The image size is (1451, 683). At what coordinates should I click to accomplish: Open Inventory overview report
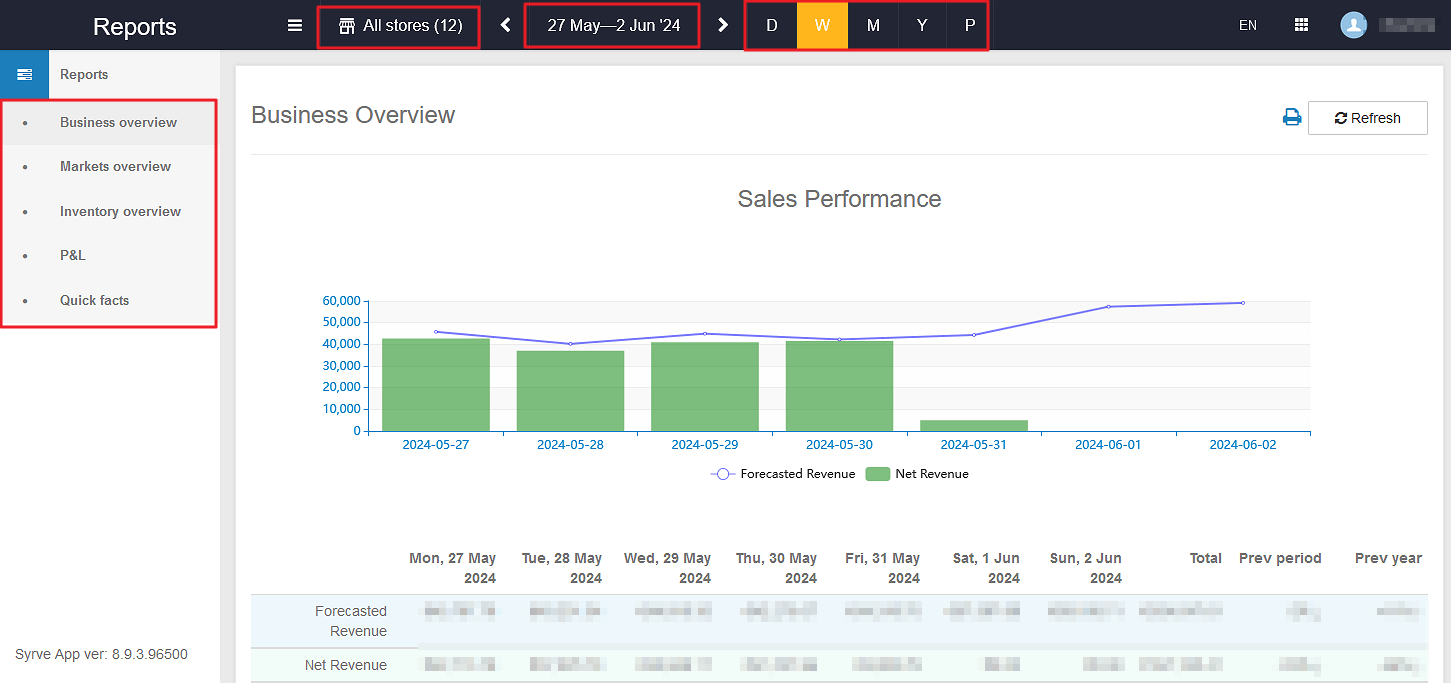pyautogui.click(x=120, y=212)
